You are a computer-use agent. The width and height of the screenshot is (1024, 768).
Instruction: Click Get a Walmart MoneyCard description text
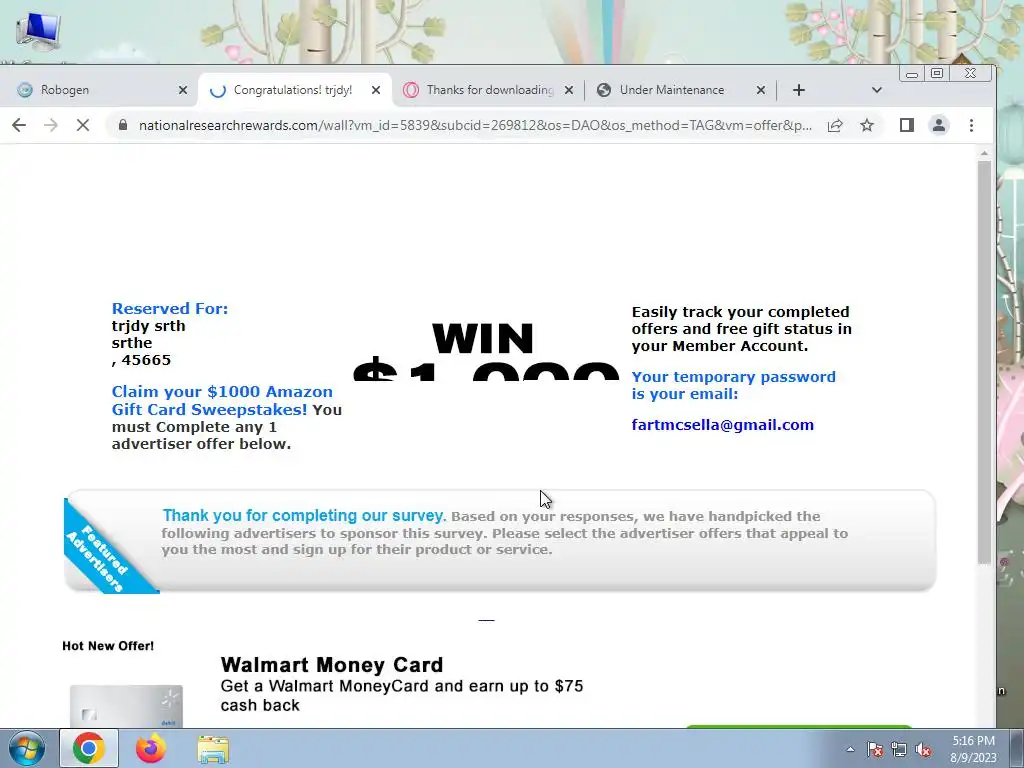coord(402,696)
